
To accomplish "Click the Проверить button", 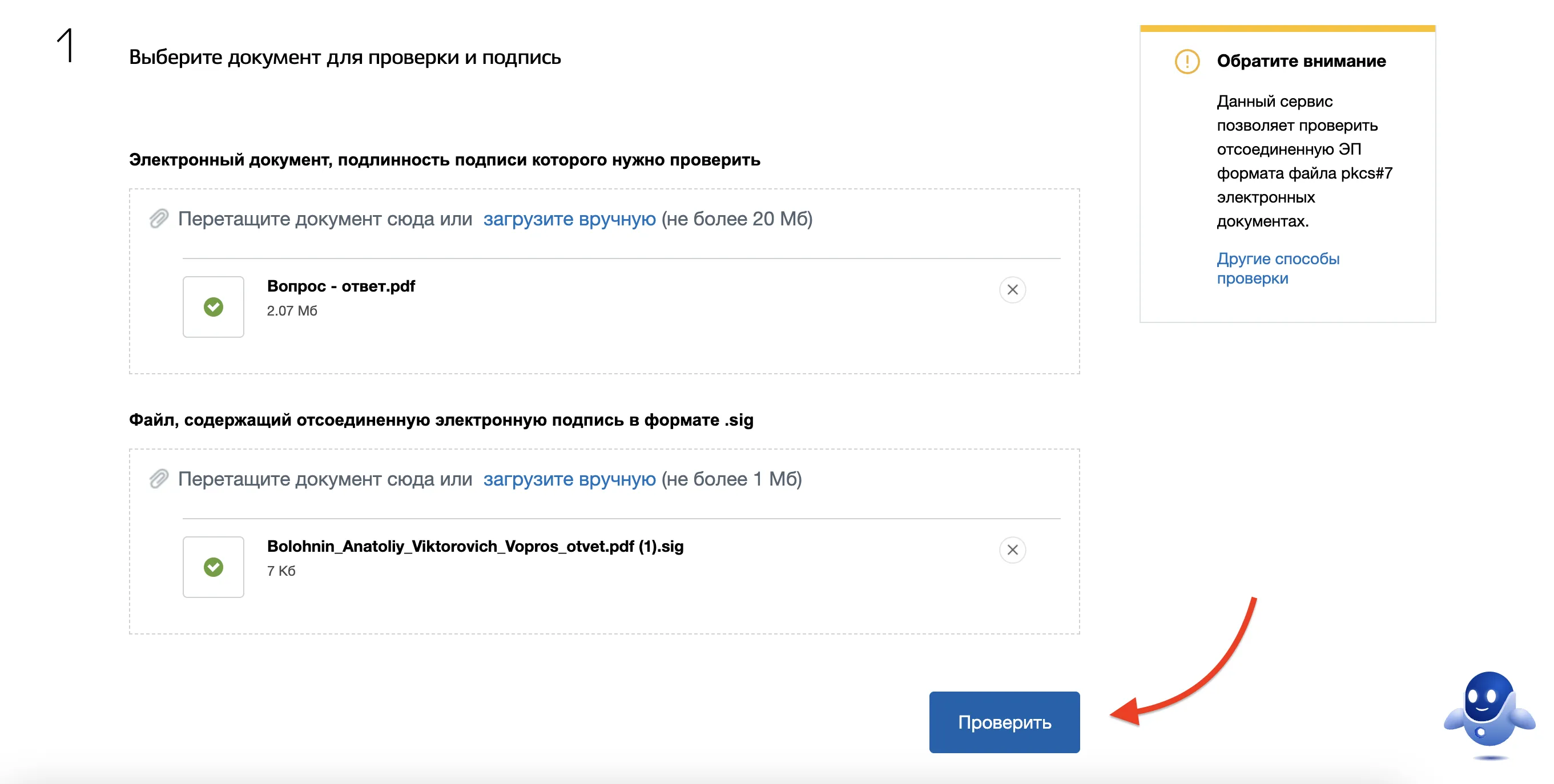I will [x=1004, y=722].
